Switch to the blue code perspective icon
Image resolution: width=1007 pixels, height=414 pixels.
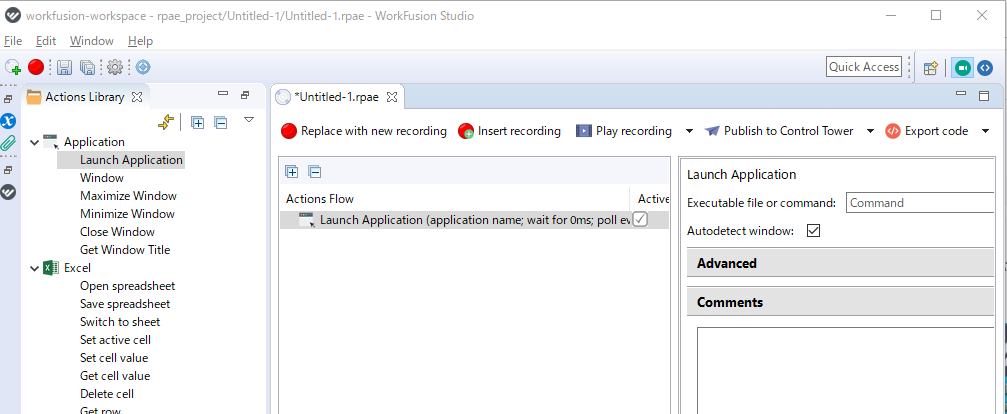[x=985, y=67]
